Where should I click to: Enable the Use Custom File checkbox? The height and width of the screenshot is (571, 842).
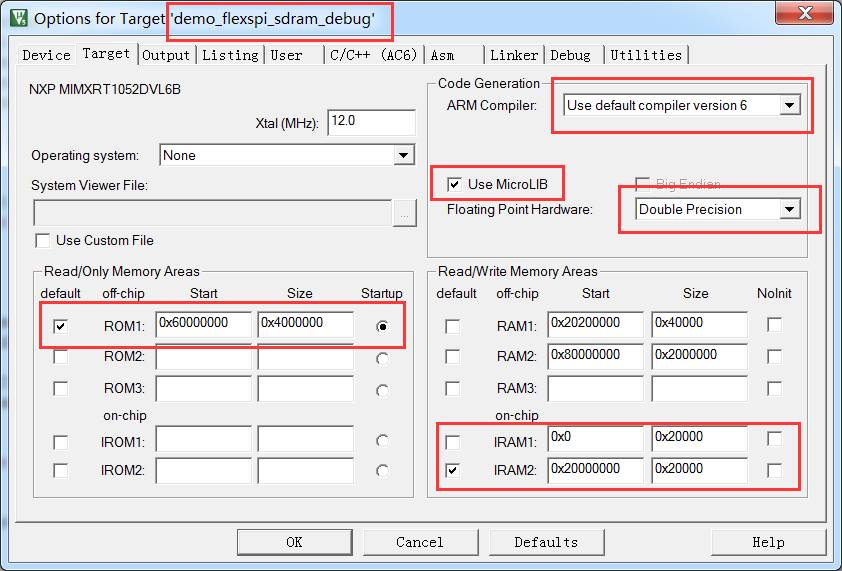[x=43, y=240]
